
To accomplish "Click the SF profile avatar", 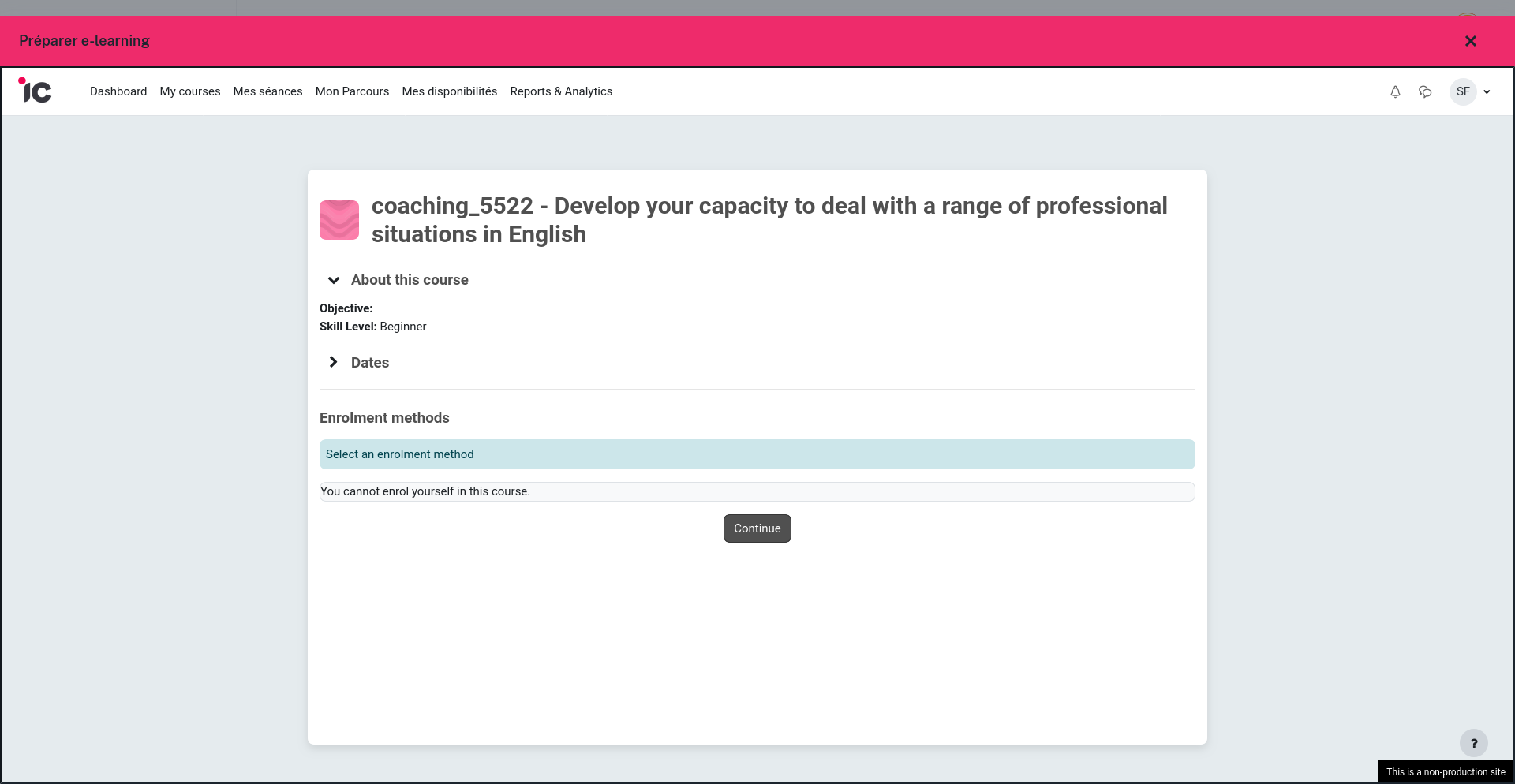I will click(1464, 91).
